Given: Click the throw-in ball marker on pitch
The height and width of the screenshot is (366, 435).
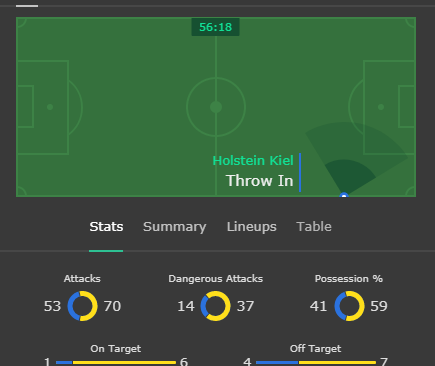Looking at the screenshot, I should 344,195.
